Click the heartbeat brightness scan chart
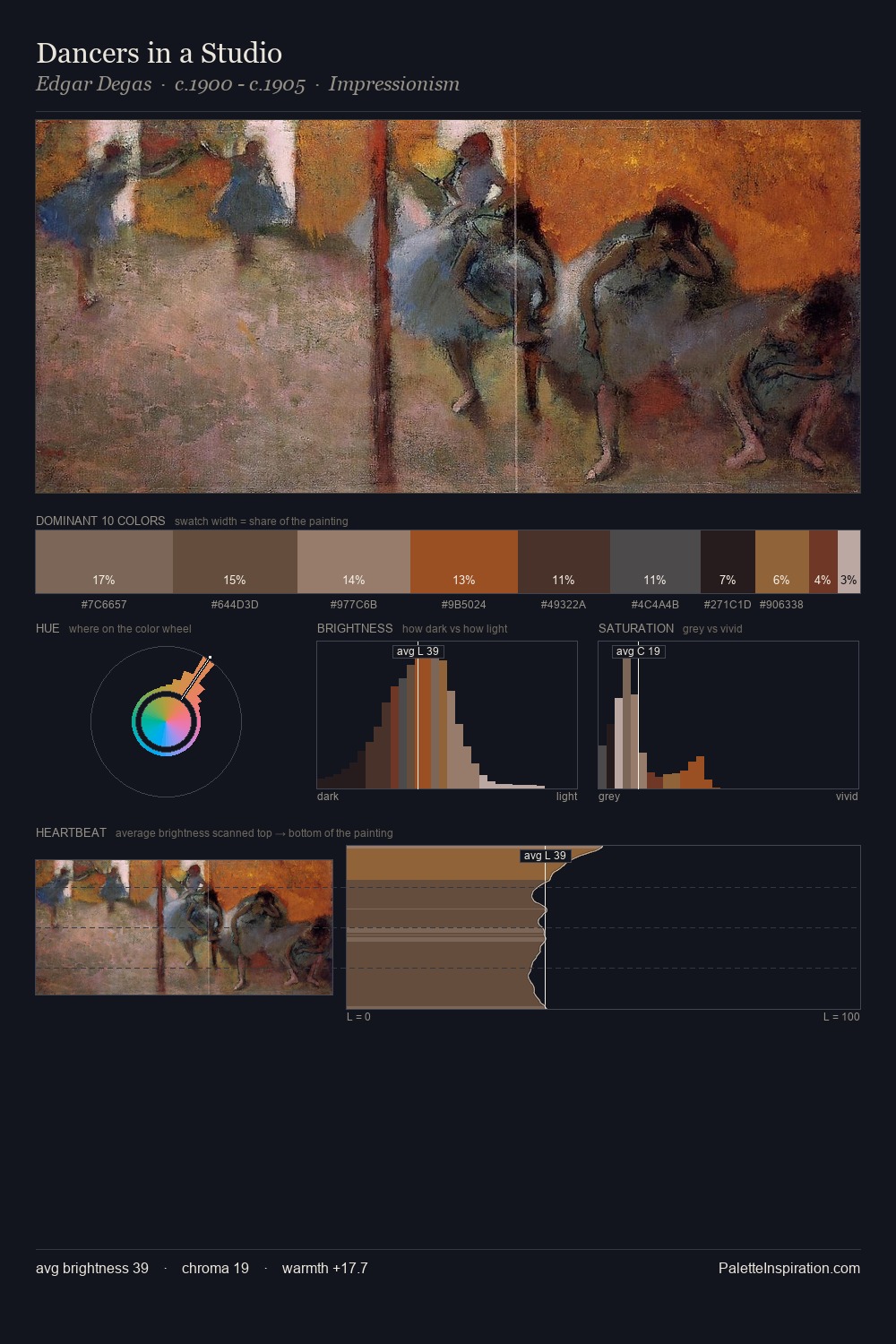Screen dimensions: 896x1344 click(x=603, y=927)
